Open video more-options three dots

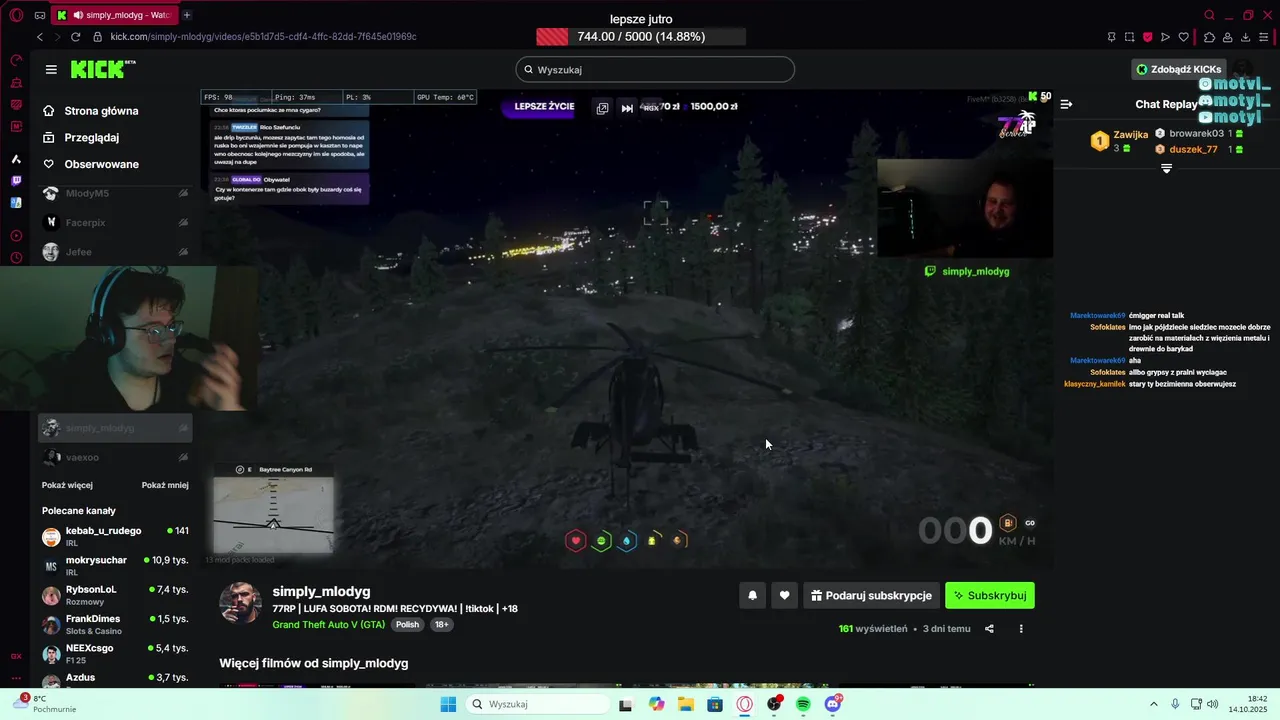1021,629
